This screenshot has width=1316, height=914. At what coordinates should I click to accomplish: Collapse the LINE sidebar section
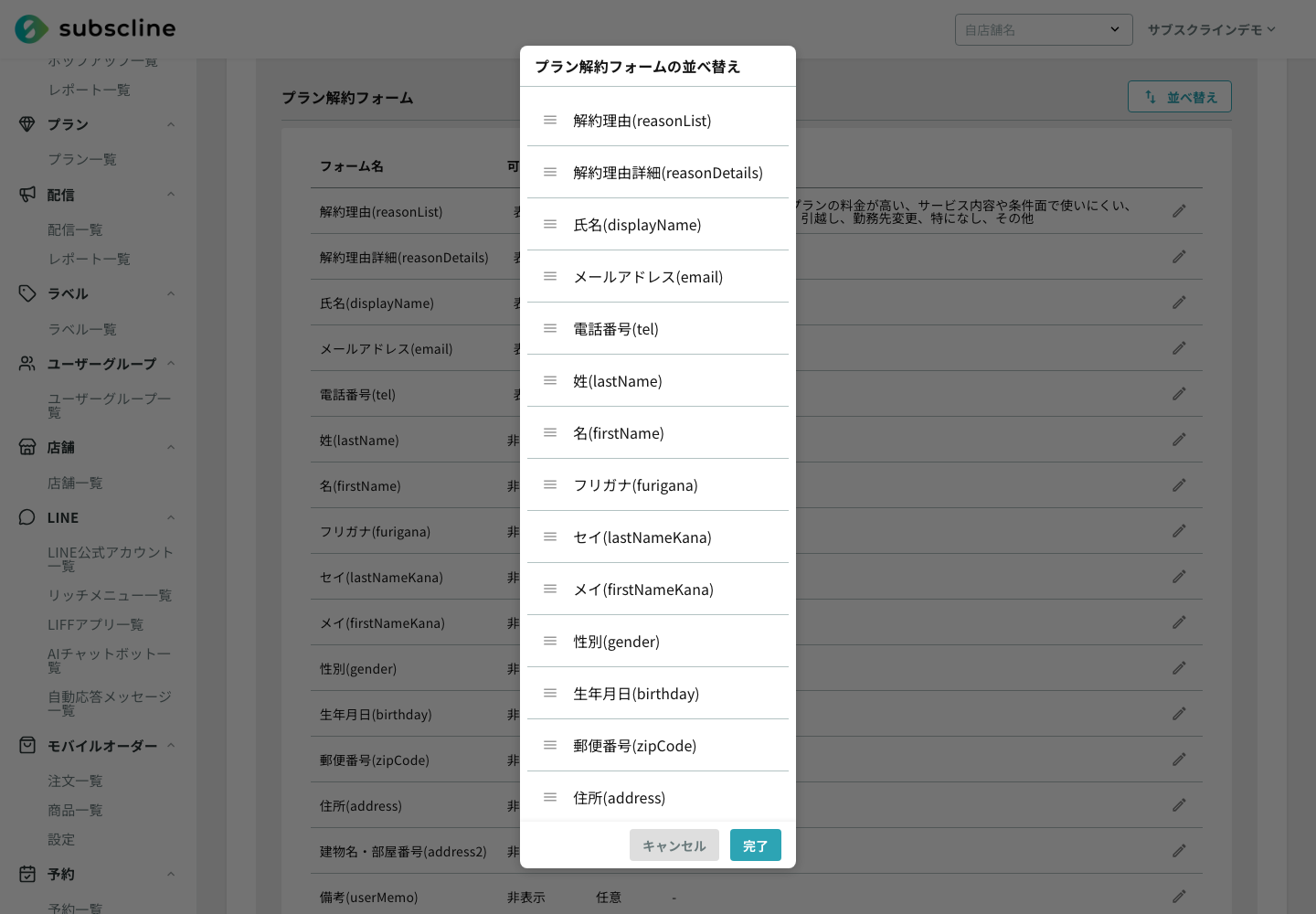pyautogui.click(x=171, y=517)
